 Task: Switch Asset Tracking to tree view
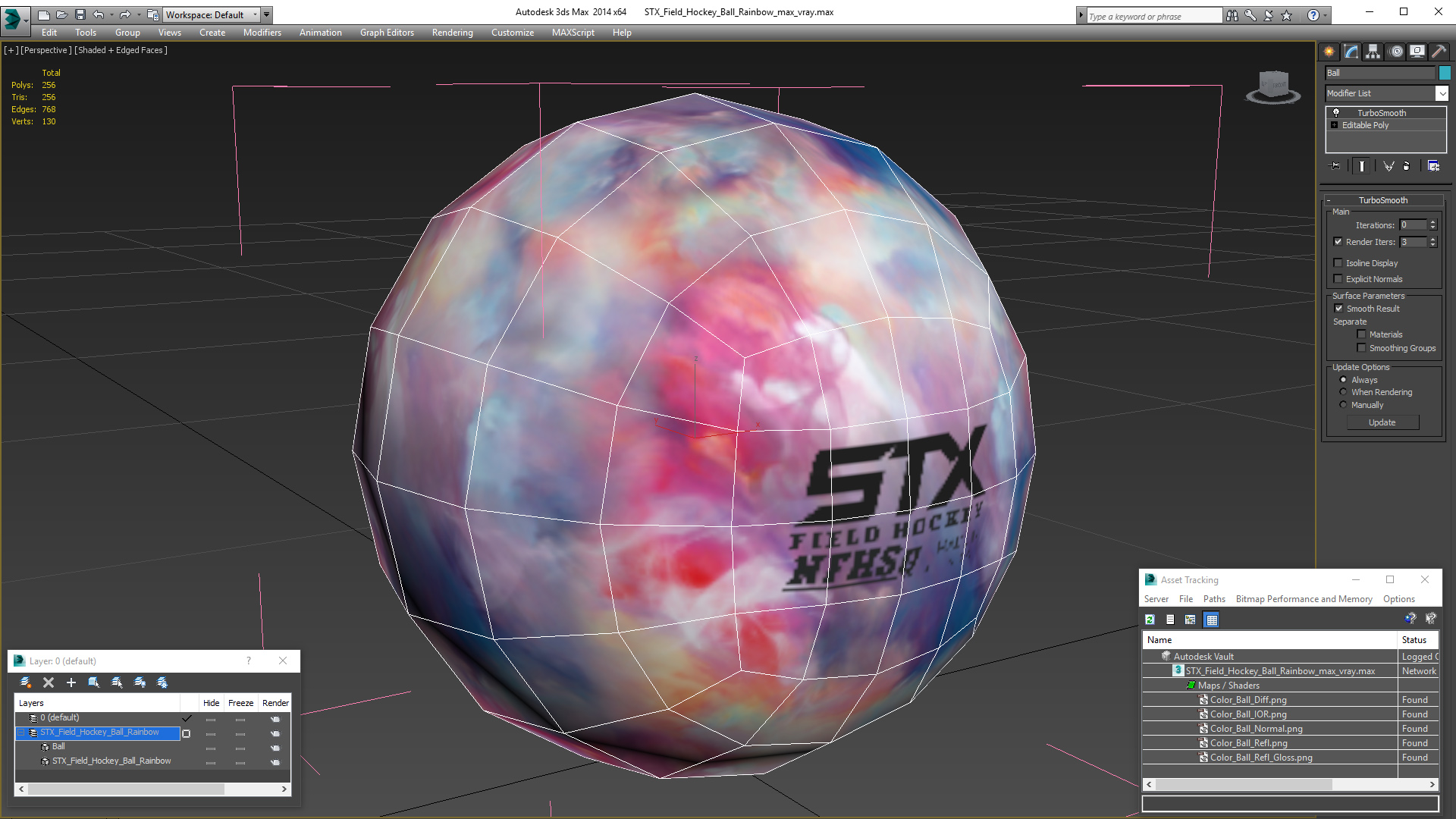(1191, 620)
